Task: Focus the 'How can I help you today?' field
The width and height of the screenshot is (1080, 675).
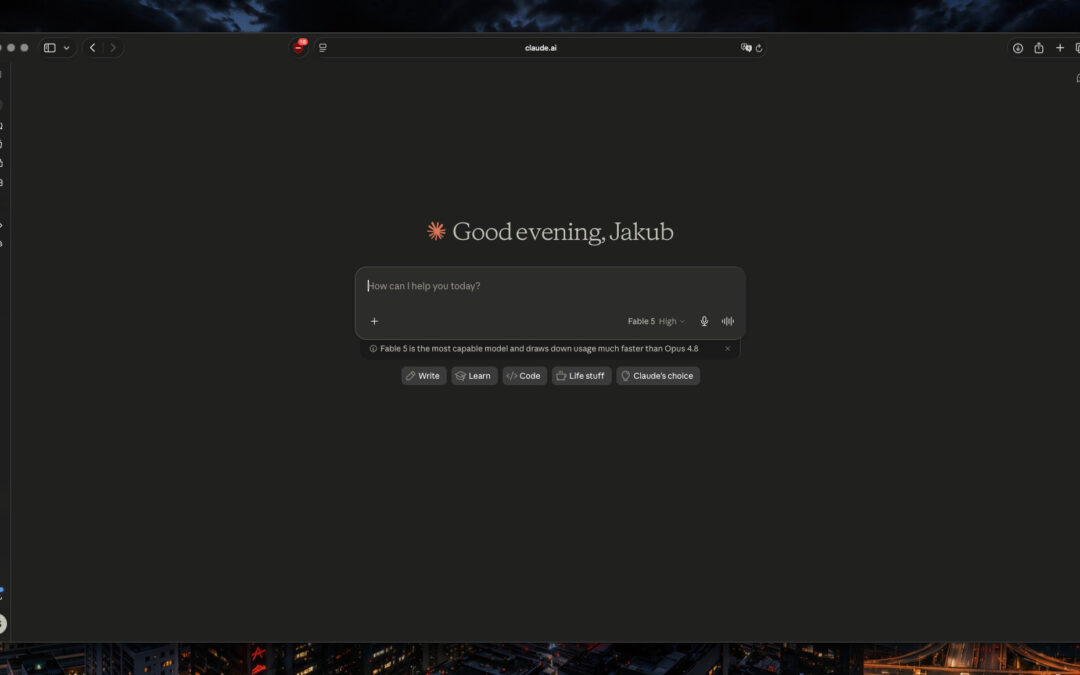Action: tap(550, 286)
